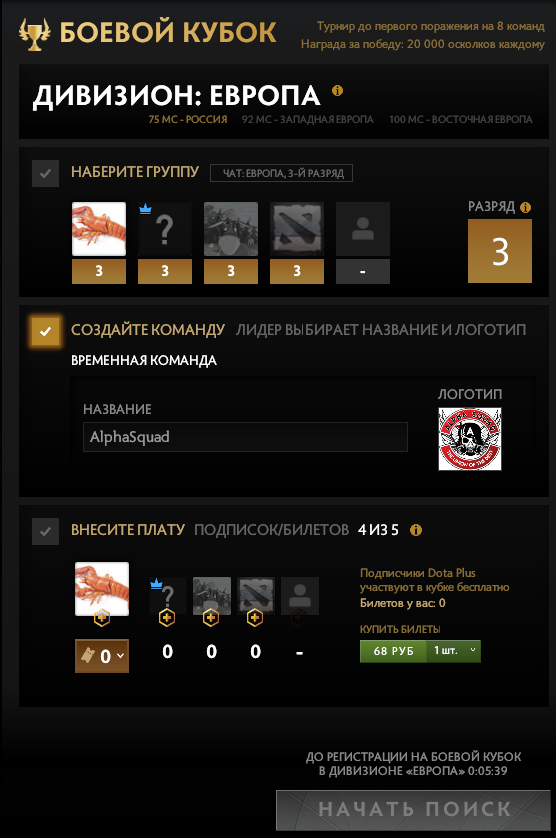The image size is (556, 838).
Task: Toggle the СОЗДАЙТЕ КОМАНДУ step checkbox
Action: click(45, 331)
